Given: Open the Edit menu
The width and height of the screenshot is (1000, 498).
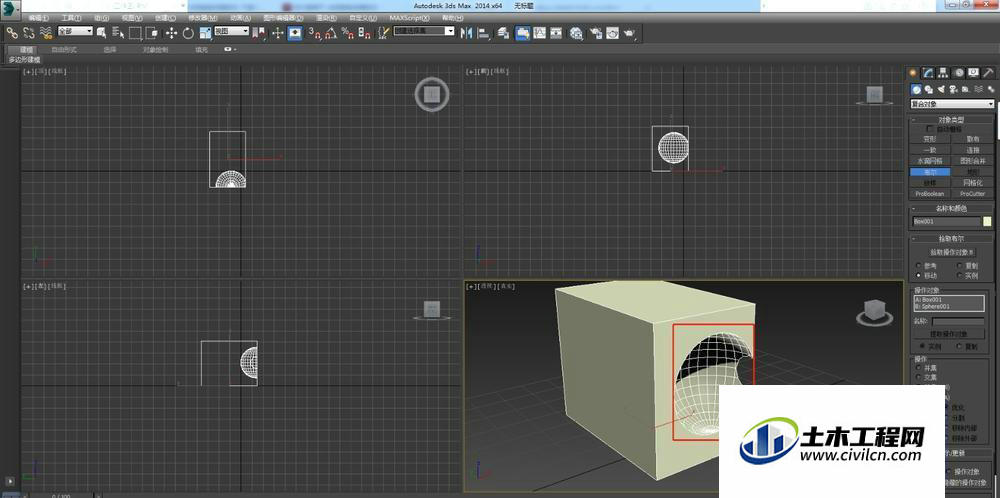Looking at the screenshot, I should click(39, 18).
